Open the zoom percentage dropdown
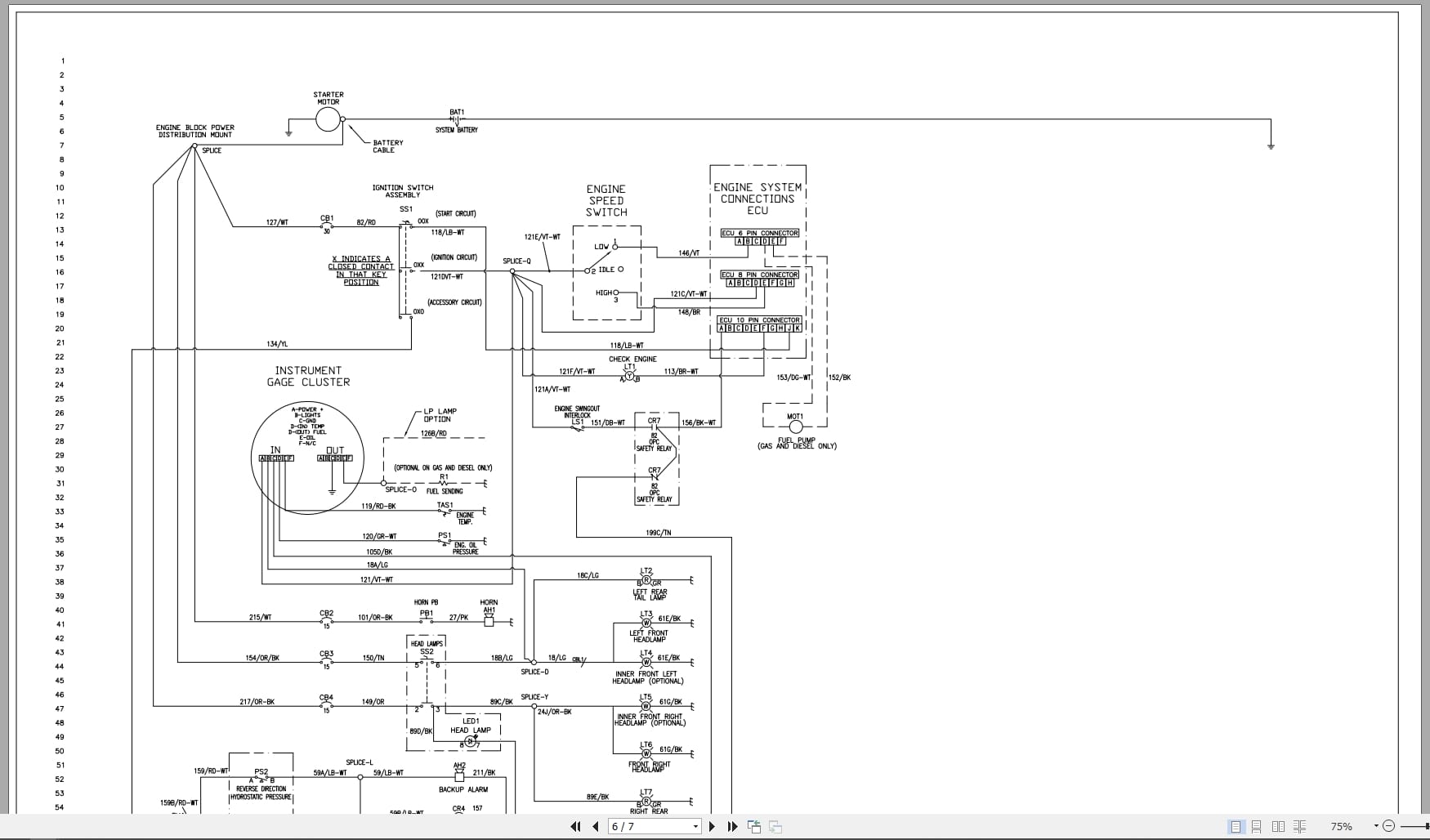Image resolution: width=1430 pixels, height=840 pixels. point(1377,826)
